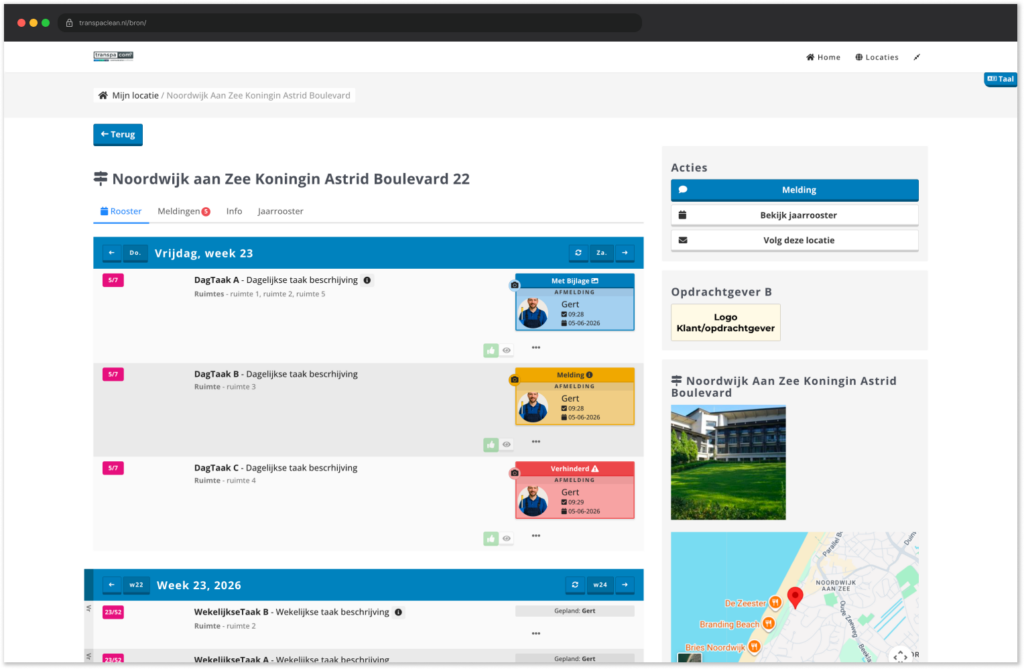This screenshot has width=1024, height=669.
Task: Refresh the Week 23 schedule
Action: coord(575,585)
